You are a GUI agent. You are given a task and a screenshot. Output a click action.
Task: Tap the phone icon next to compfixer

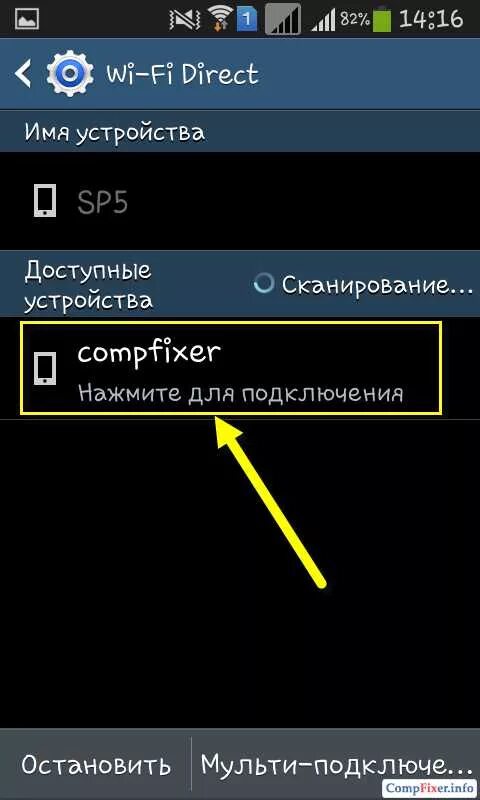coord(44,368)
